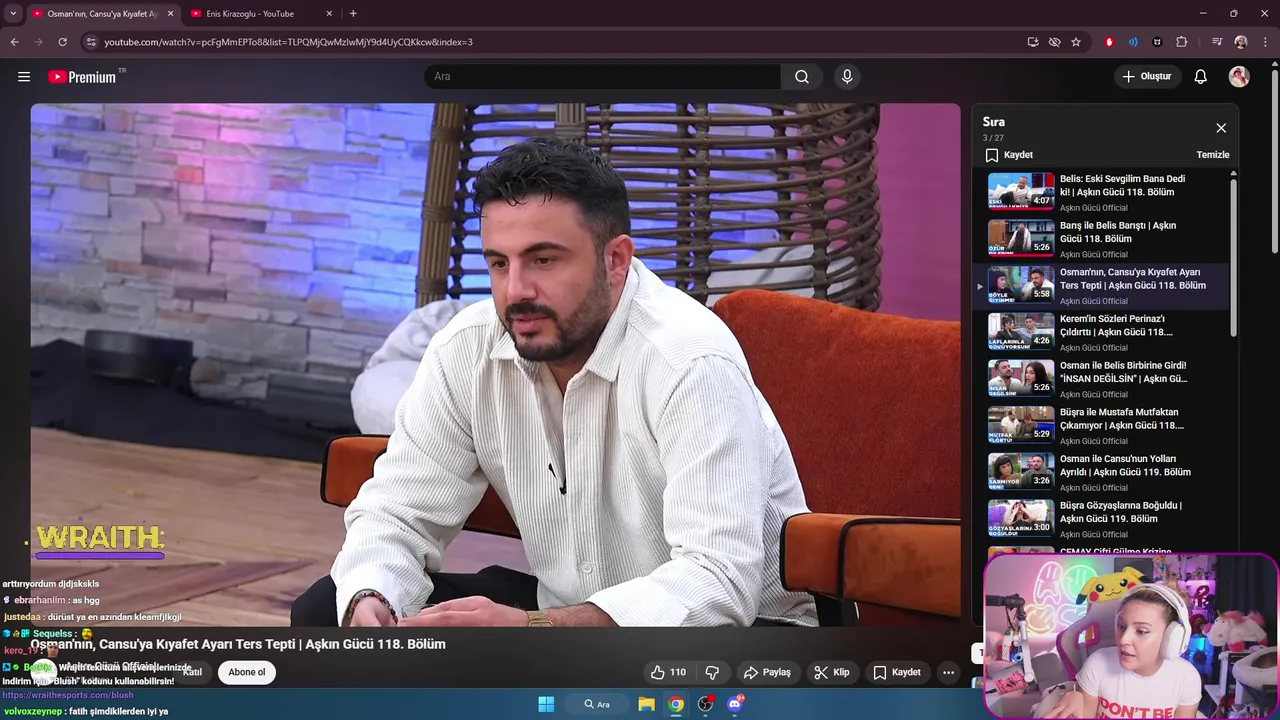Open File Explorer from taskbar
The image size is (1280, 720).
[x=646, y=704]
